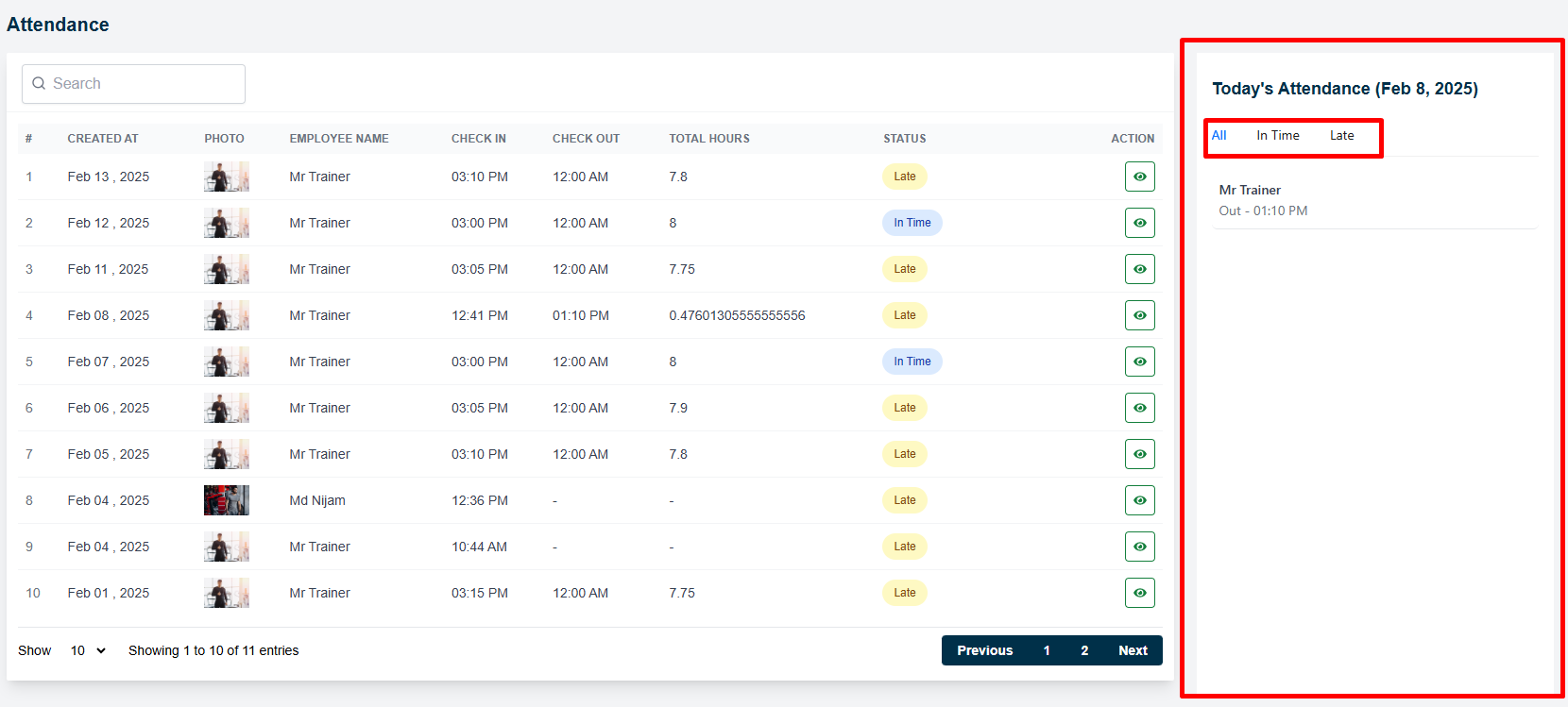The image size is (1568, 707).
Task: Open Md Nijam's photo thumbnail
Action: (227, 500)
